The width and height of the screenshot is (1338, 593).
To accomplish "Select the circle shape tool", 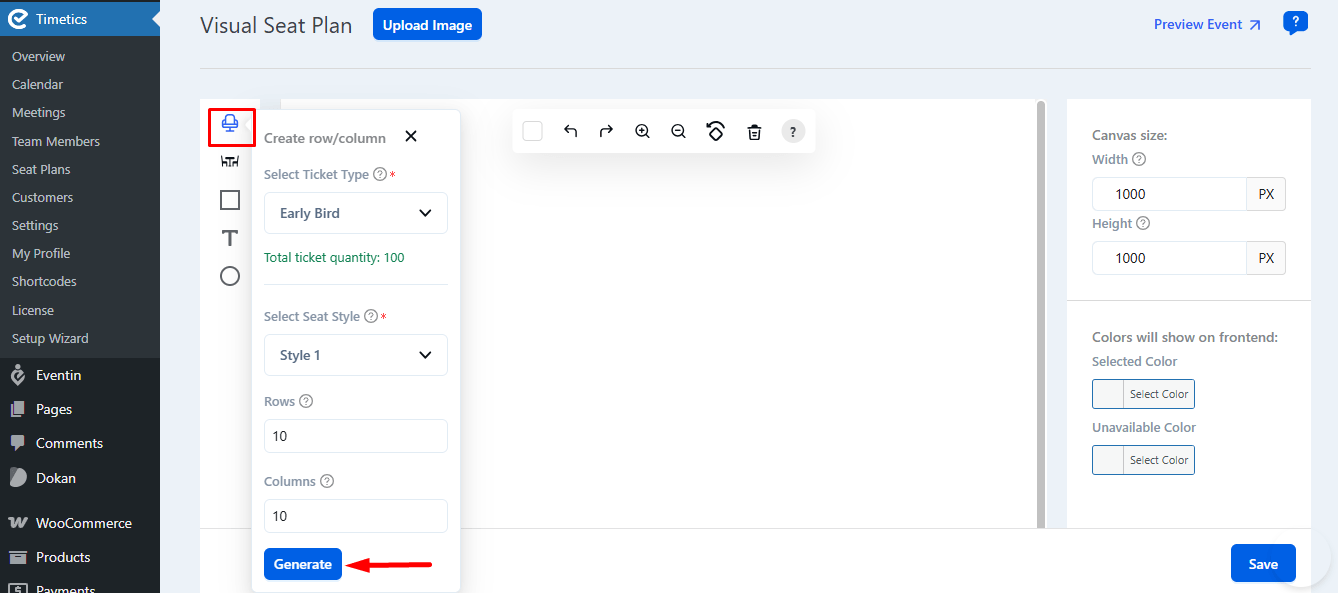I will (x=230, y=276).
